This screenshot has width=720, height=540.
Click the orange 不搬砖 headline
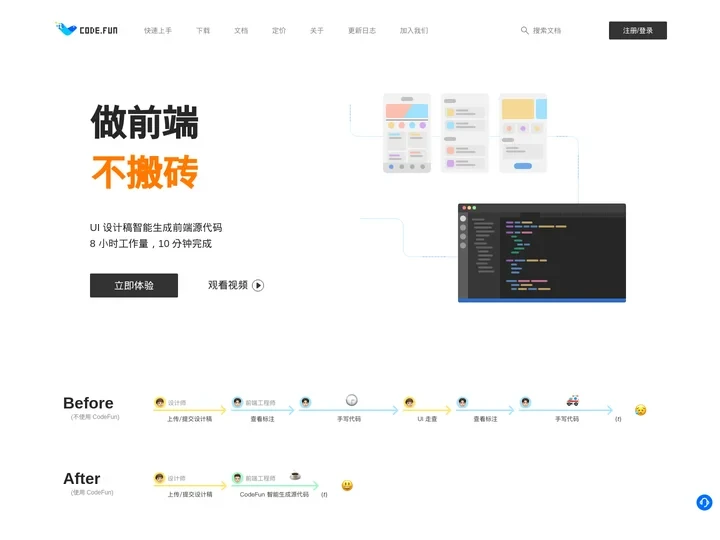[x=145, y=172]
